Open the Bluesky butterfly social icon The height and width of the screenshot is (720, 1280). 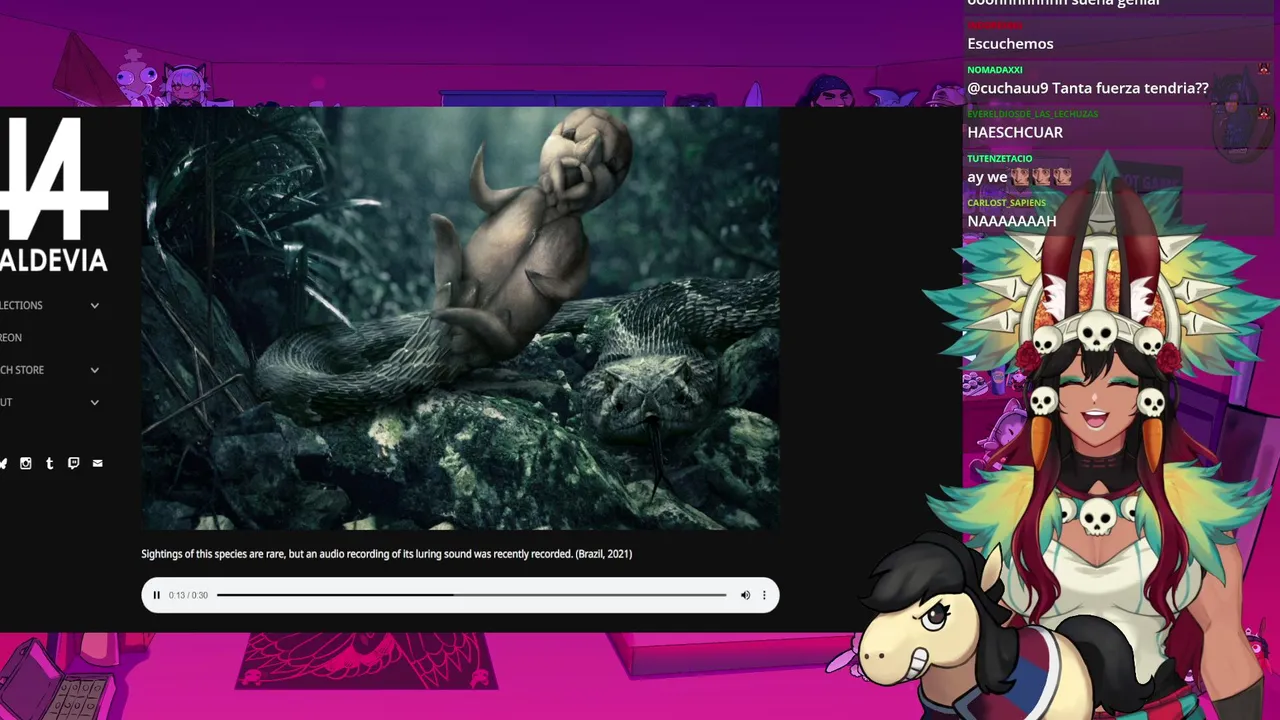click(x=3, y=463)
